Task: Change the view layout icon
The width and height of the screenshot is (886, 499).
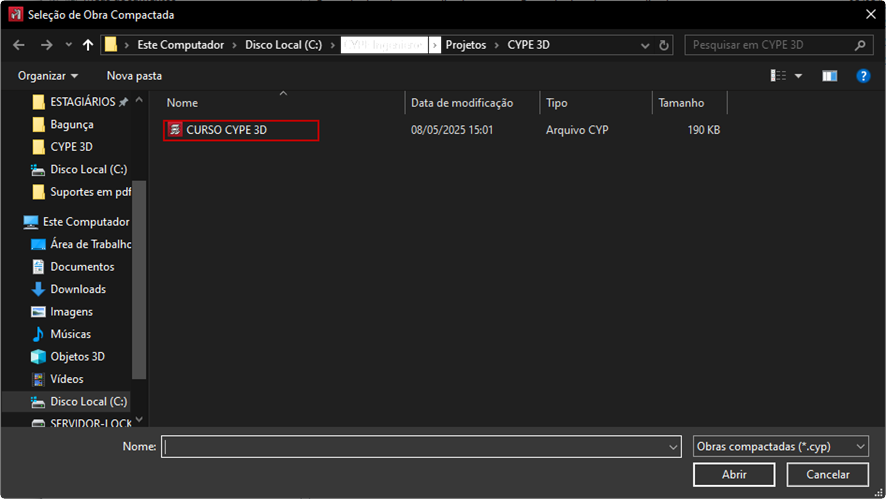Action: point(778,76)
